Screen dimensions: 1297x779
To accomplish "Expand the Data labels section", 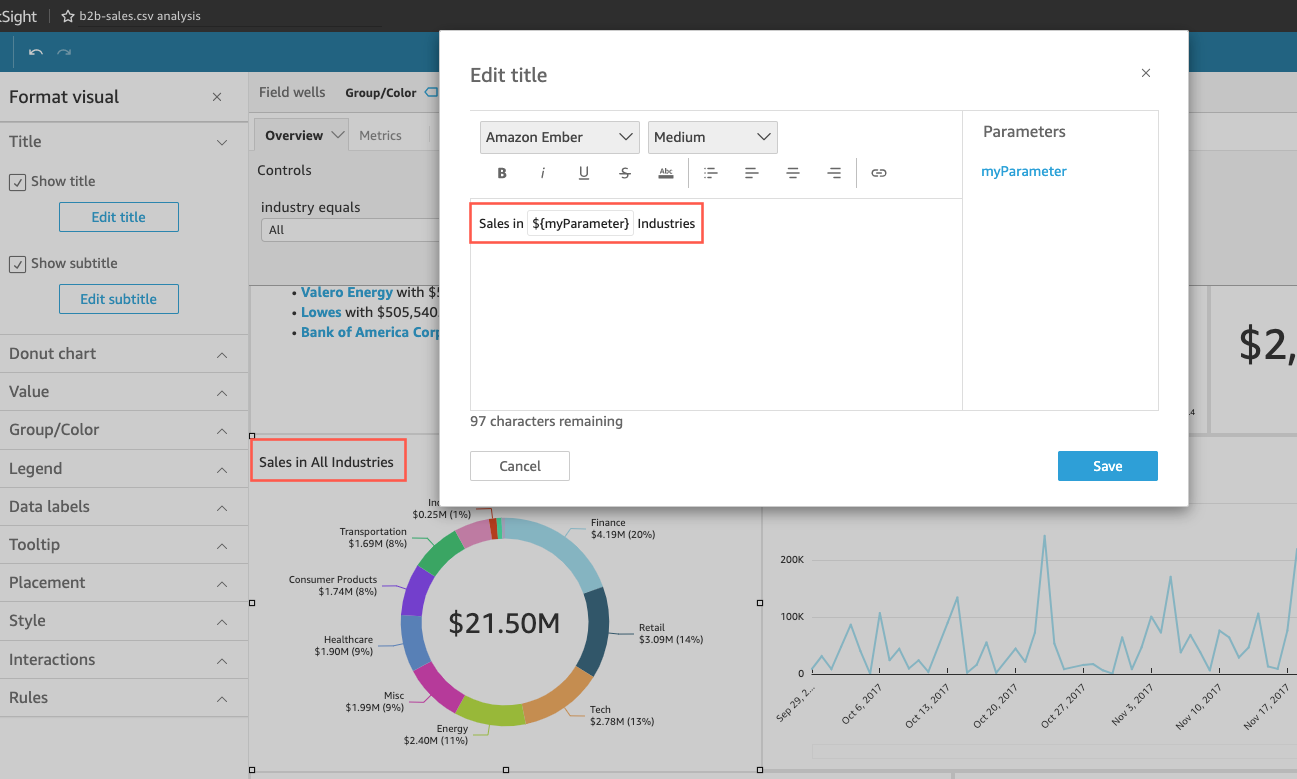I will coord(124,507).
